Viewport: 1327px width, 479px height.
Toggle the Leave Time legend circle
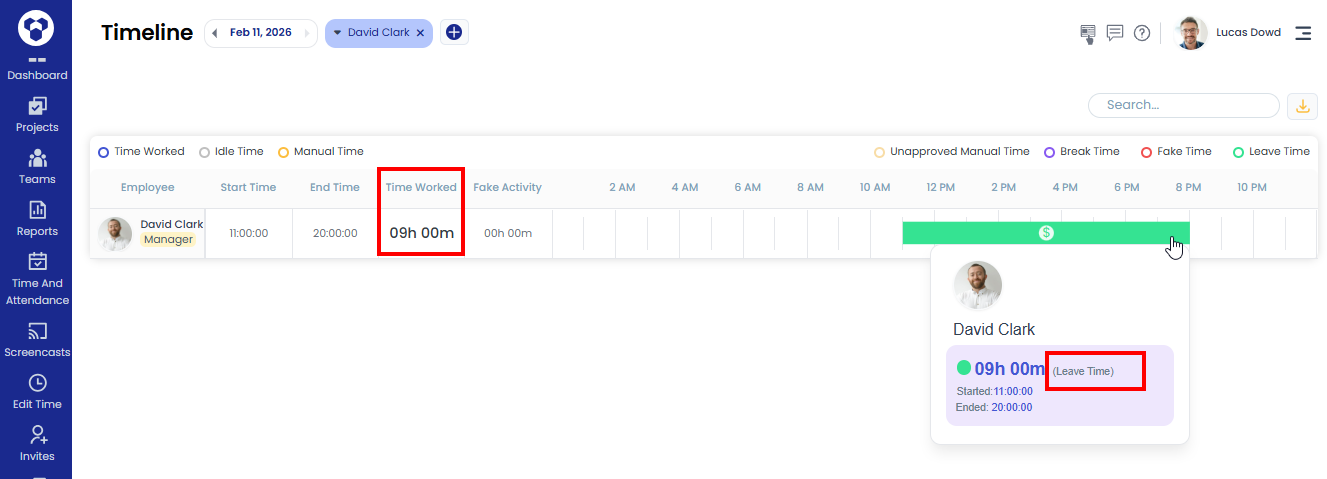click(x=1238, y=152)
